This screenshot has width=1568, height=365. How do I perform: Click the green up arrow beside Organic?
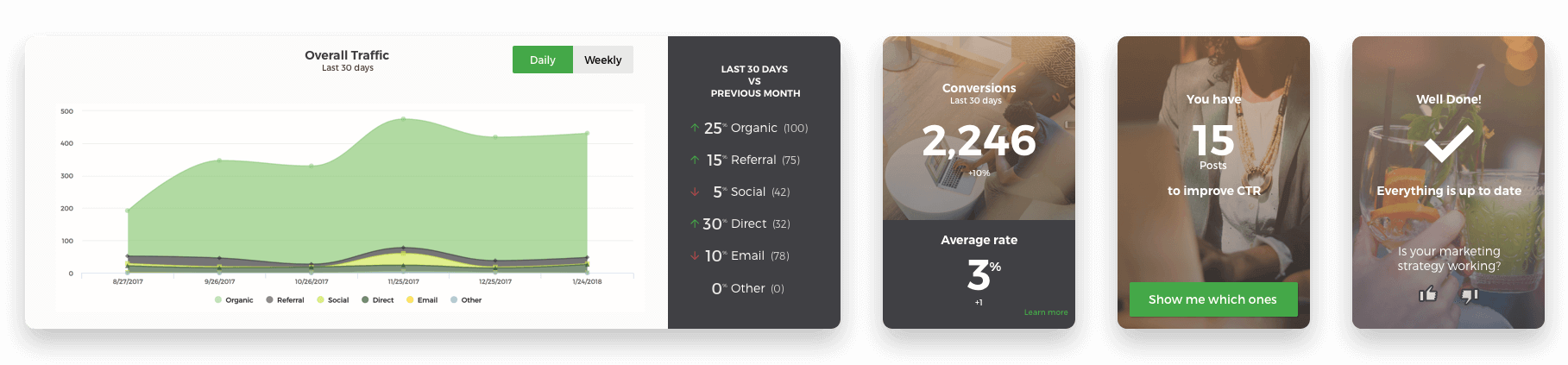pyautogui.click(x=695, y=128)
